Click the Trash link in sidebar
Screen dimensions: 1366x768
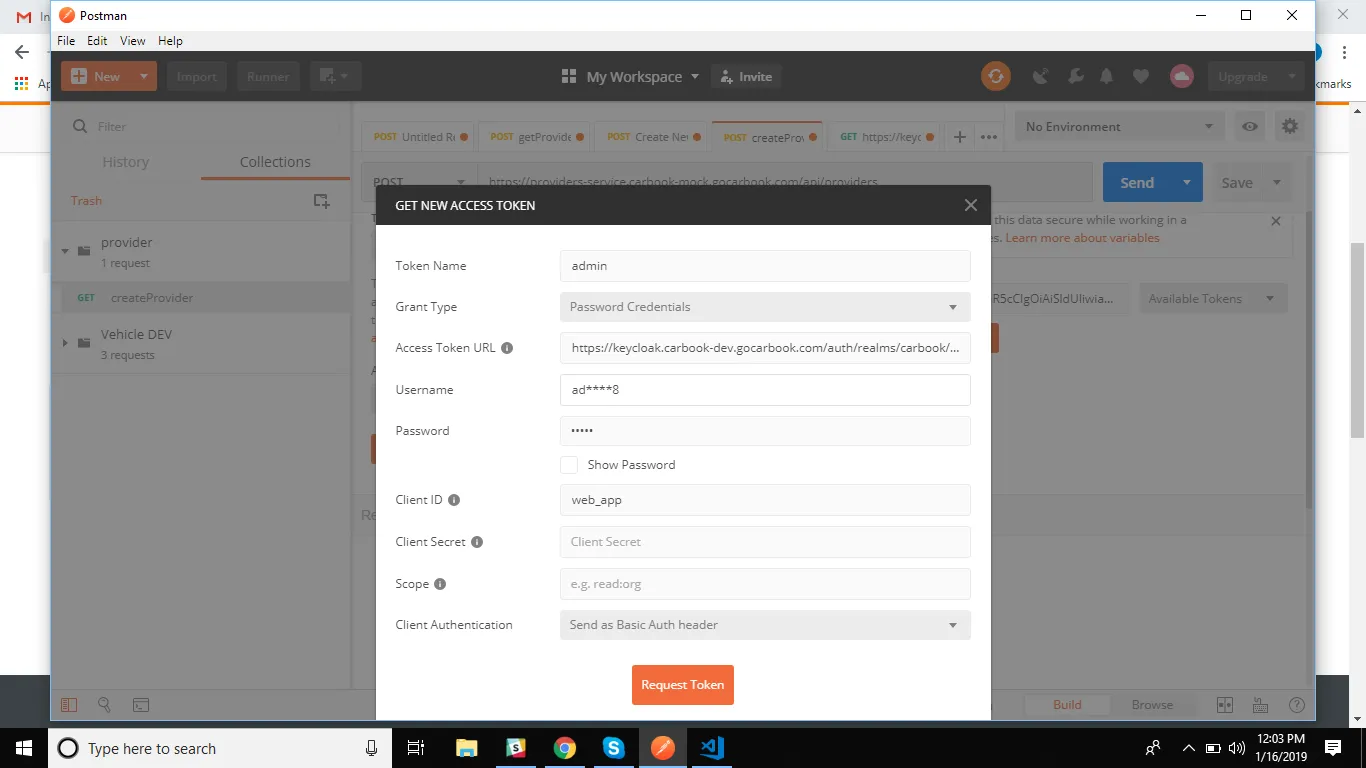tap(86, 201)
